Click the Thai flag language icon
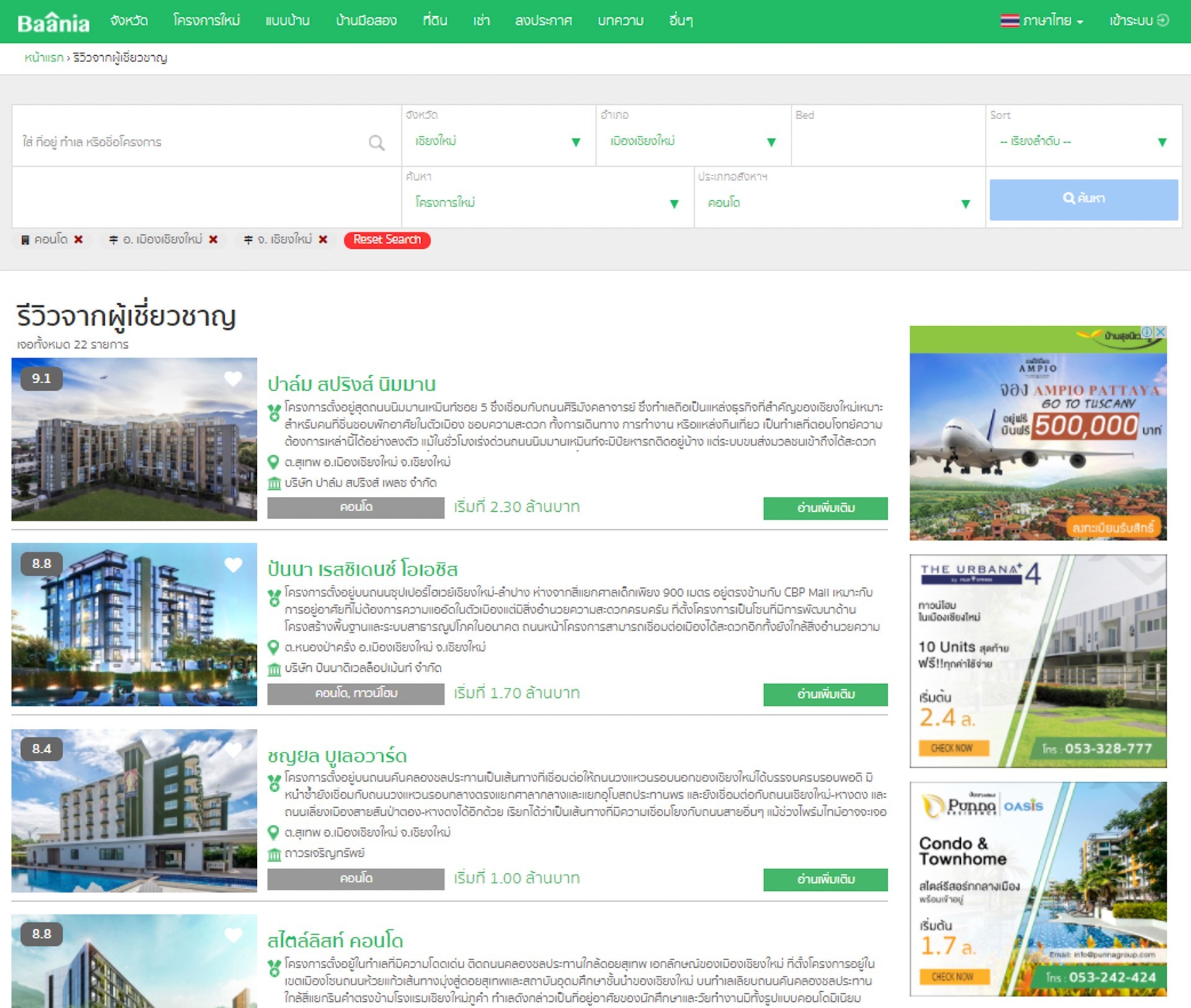 (x=1009, y=20)
